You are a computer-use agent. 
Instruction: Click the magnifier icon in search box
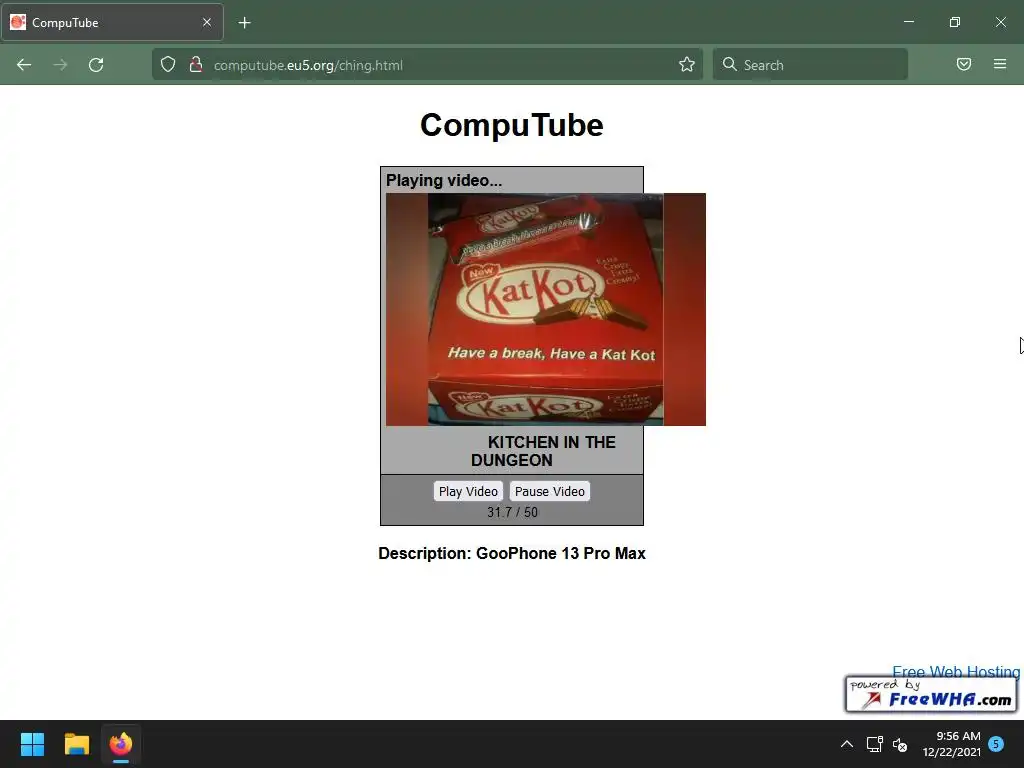pos(729,64)
